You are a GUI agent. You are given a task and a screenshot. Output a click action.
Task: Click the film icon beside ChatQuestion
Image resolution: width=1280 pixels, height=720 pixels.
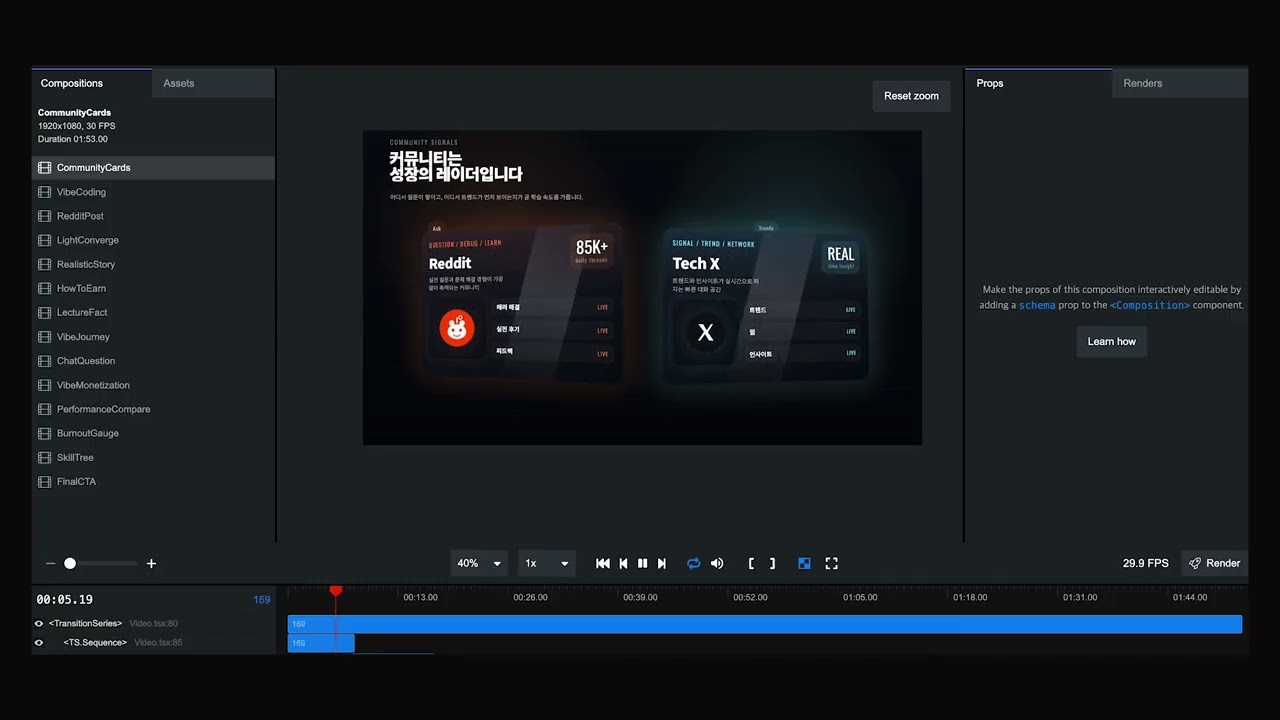click(45, 361)
